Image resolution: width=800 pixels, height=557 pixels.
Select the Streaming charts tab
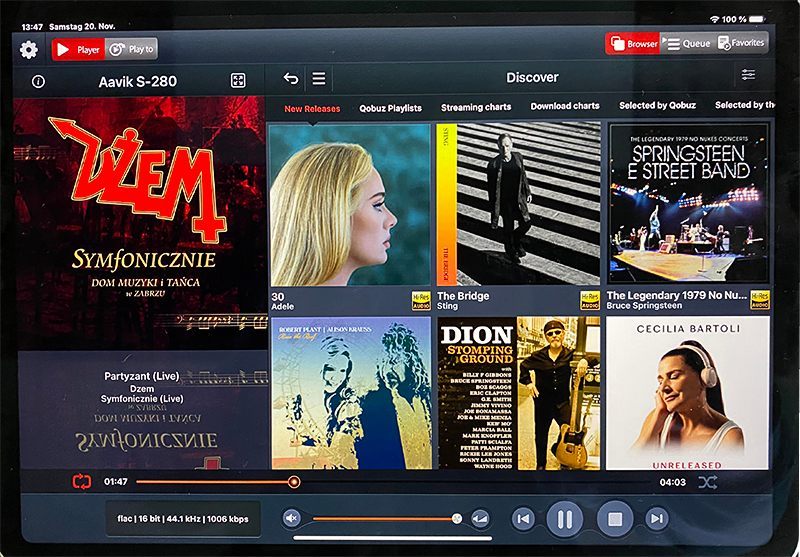coord(476,107)
